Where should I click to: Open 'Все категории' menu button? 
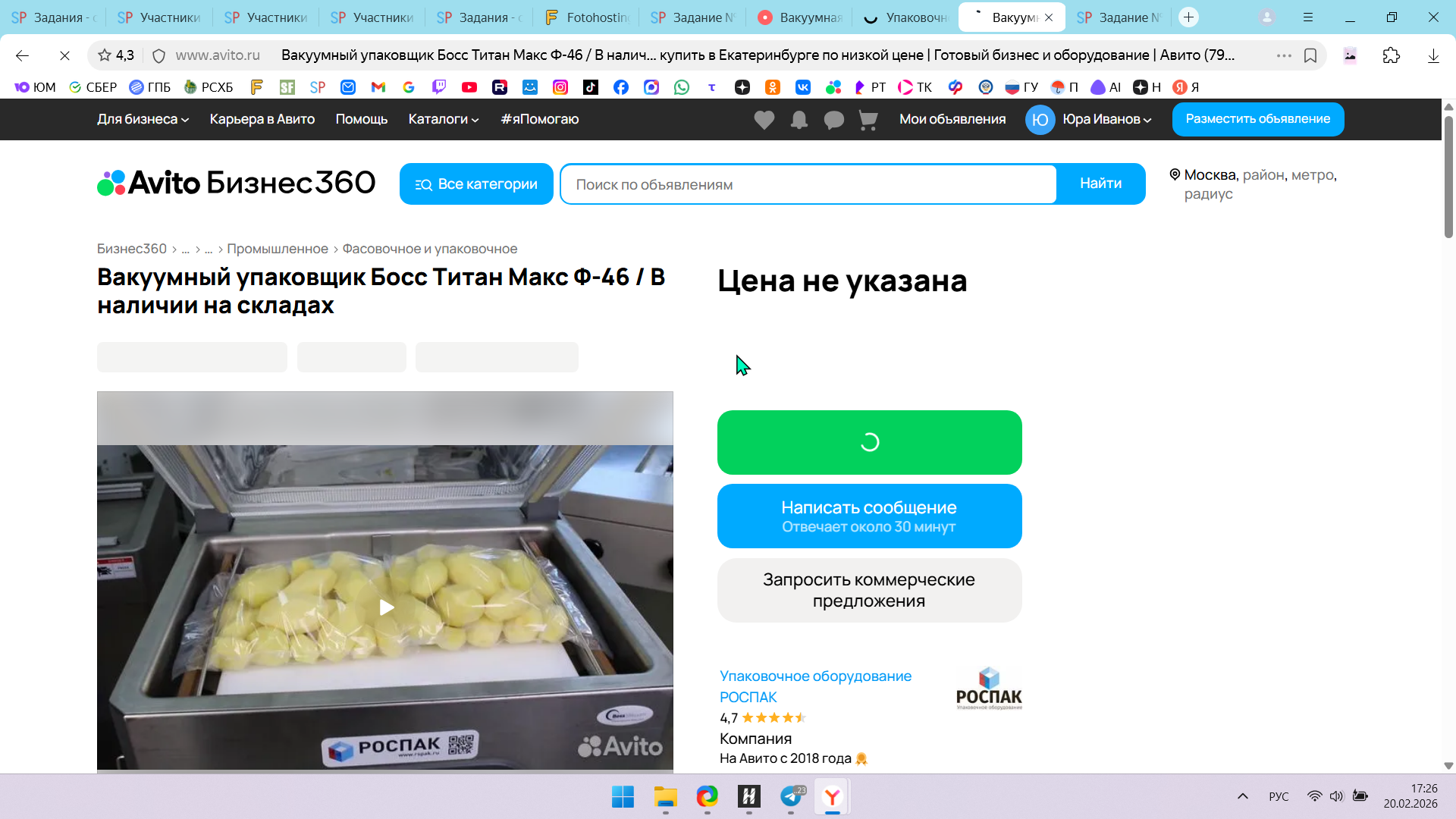(x=476, y=184)
